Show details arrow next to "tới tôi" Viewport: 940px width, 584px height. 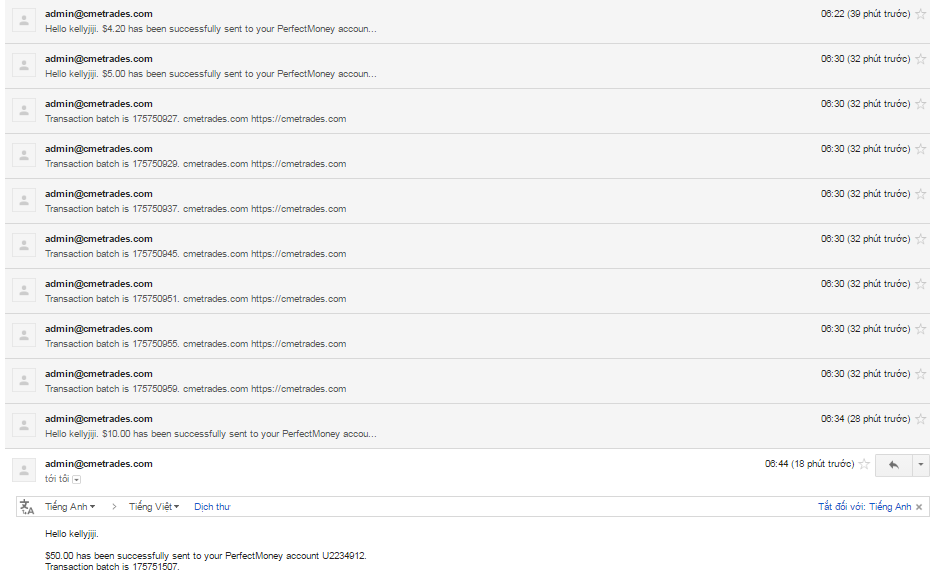click(77, 480)
